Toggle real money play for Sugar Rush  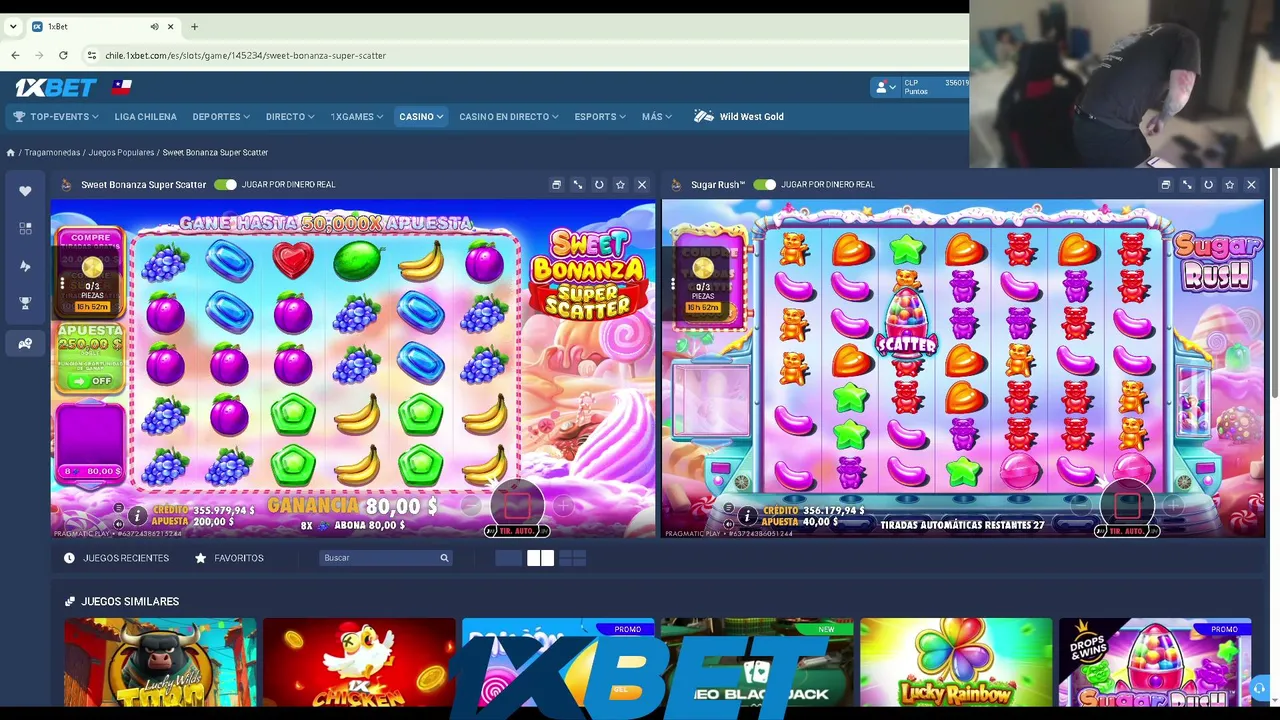click(765, 184)
